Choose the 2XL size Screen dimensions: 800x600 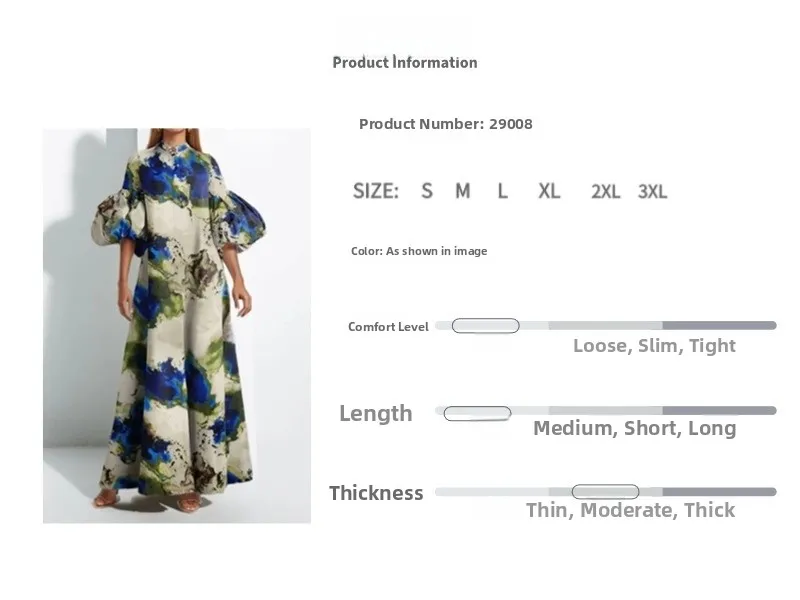pyautogui.click(x=606, y=192)
